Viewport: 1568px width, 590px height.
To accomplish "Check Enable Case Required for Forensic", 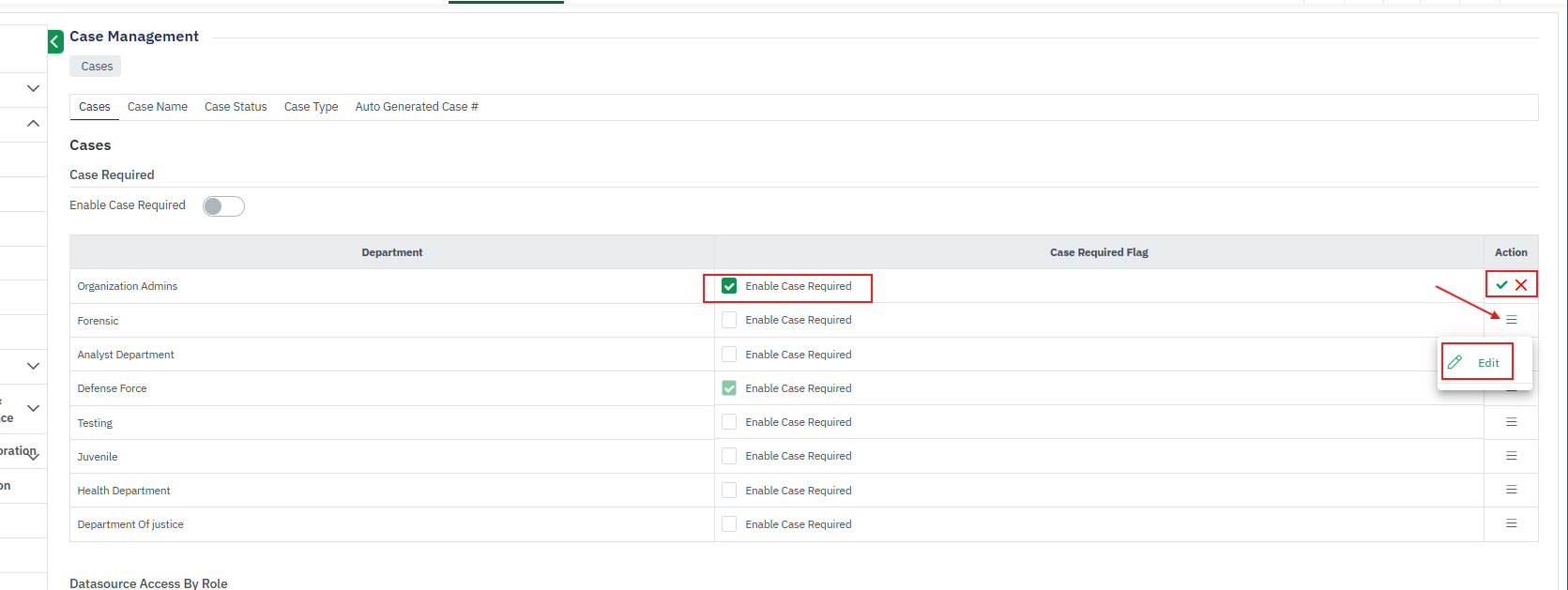I will [729, 320].
